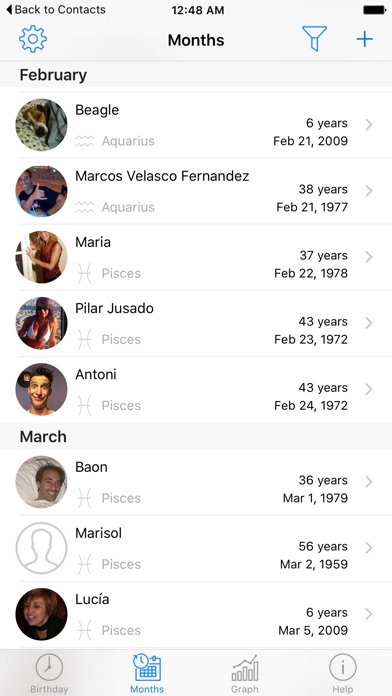
Task: Open settings via the gear icon
Action: pos(33,39)
